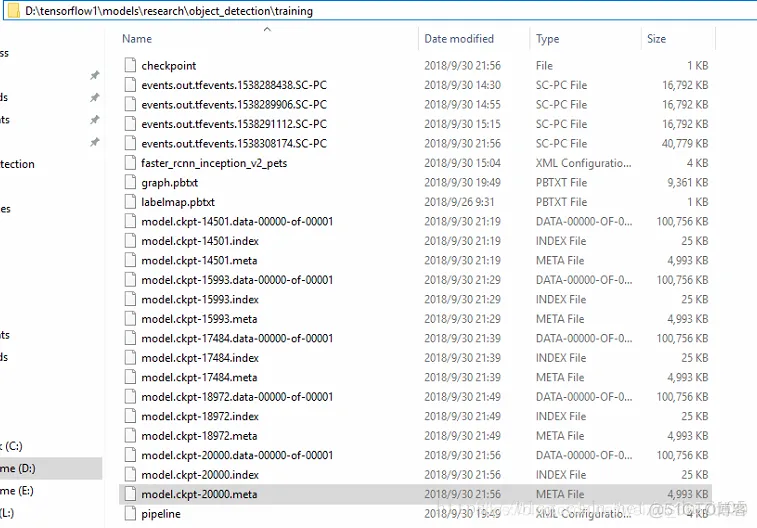Click the pin icon beside the item ending in ts
The image size is (757, 528).
click(95, 119)
